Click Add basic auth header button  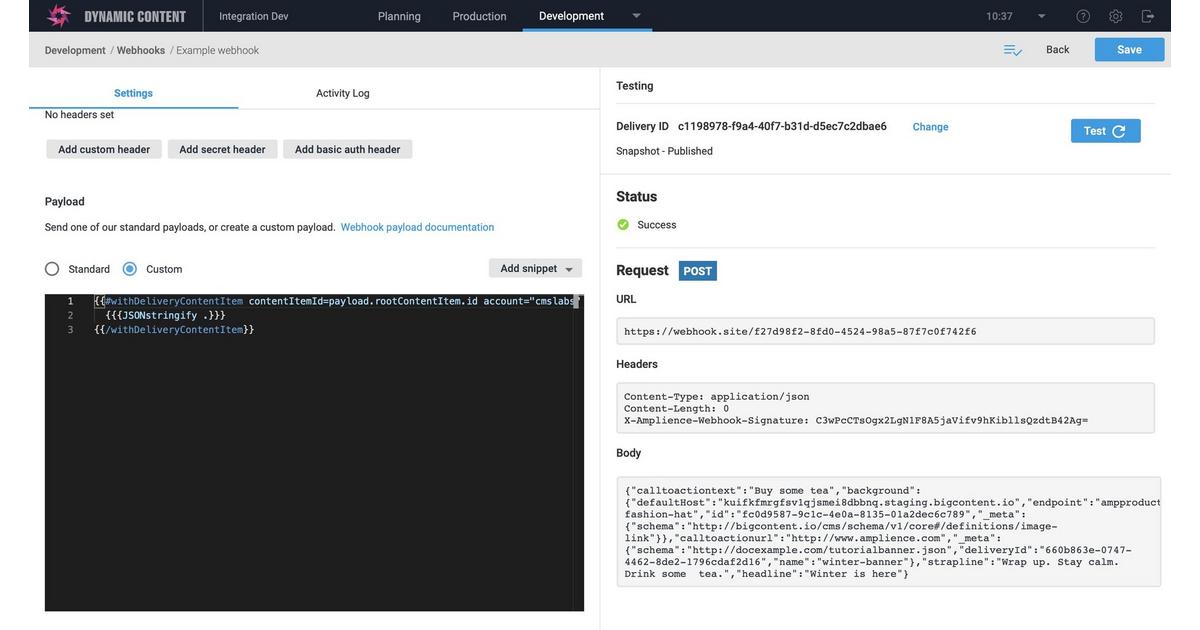pyautogui.click(x=347, y=149)
